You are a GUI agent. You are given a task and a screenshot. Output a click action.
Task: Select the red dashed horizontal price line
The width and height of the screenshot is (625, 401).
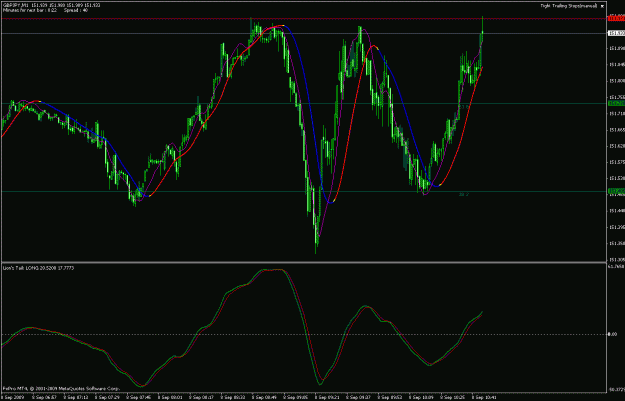pos(304,19)
